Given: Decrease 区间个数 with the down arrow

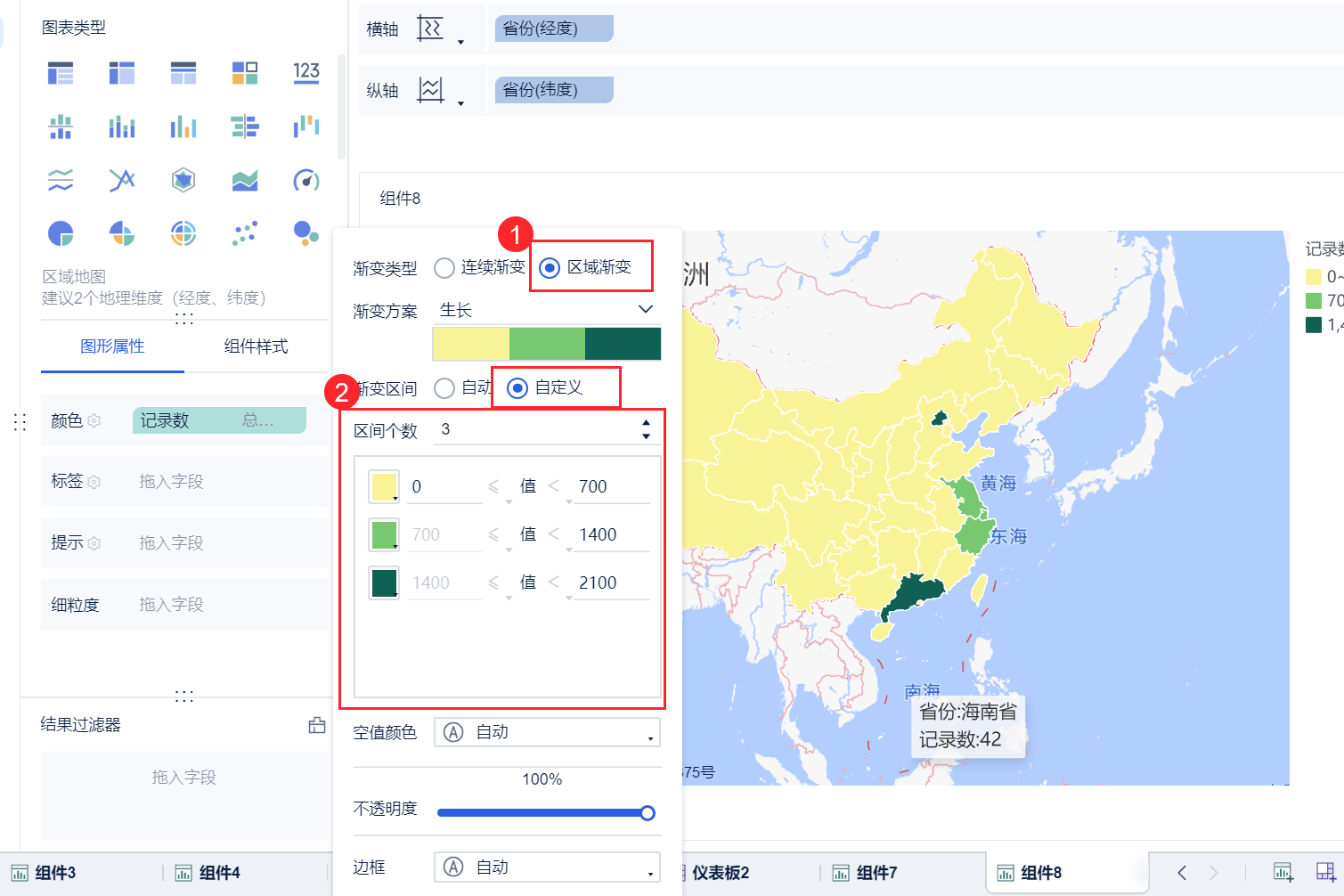Looking at the screenshot, I should coord(647,436).
